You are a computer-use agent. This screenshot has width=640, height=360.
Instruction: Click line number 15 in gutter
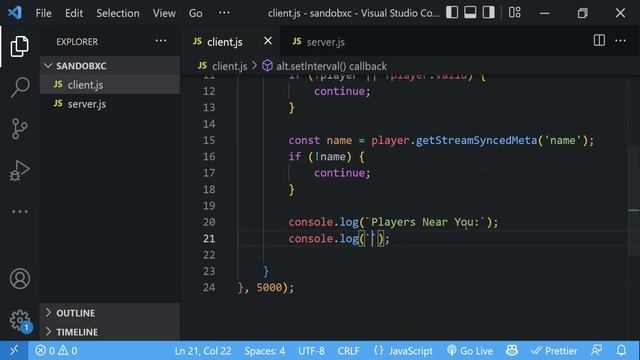(x=209, y=140)
